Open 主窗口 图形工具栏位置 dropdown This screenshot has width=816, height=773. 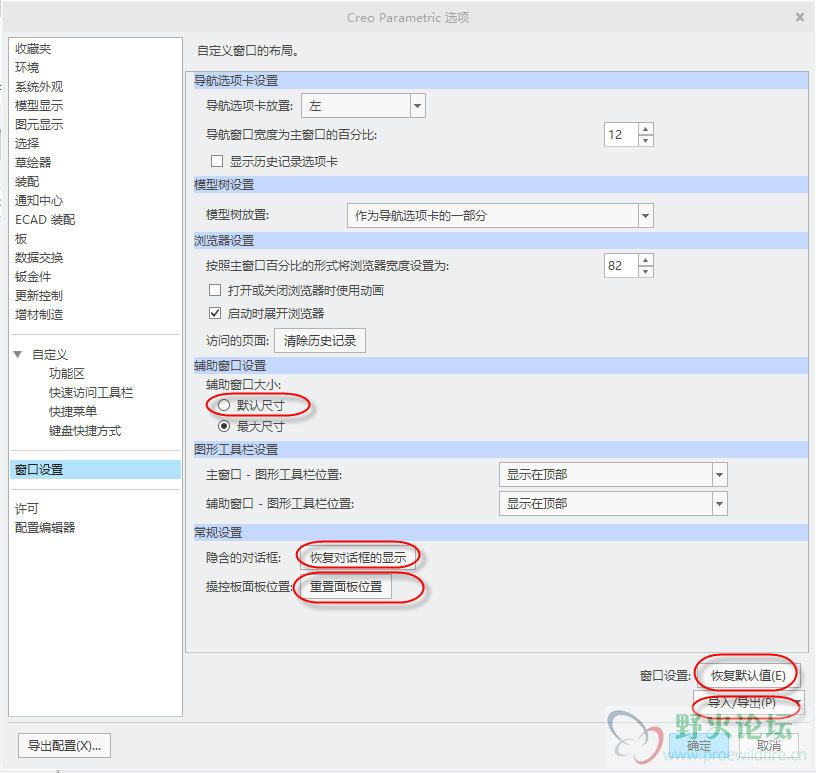click(x=613, y=475)
